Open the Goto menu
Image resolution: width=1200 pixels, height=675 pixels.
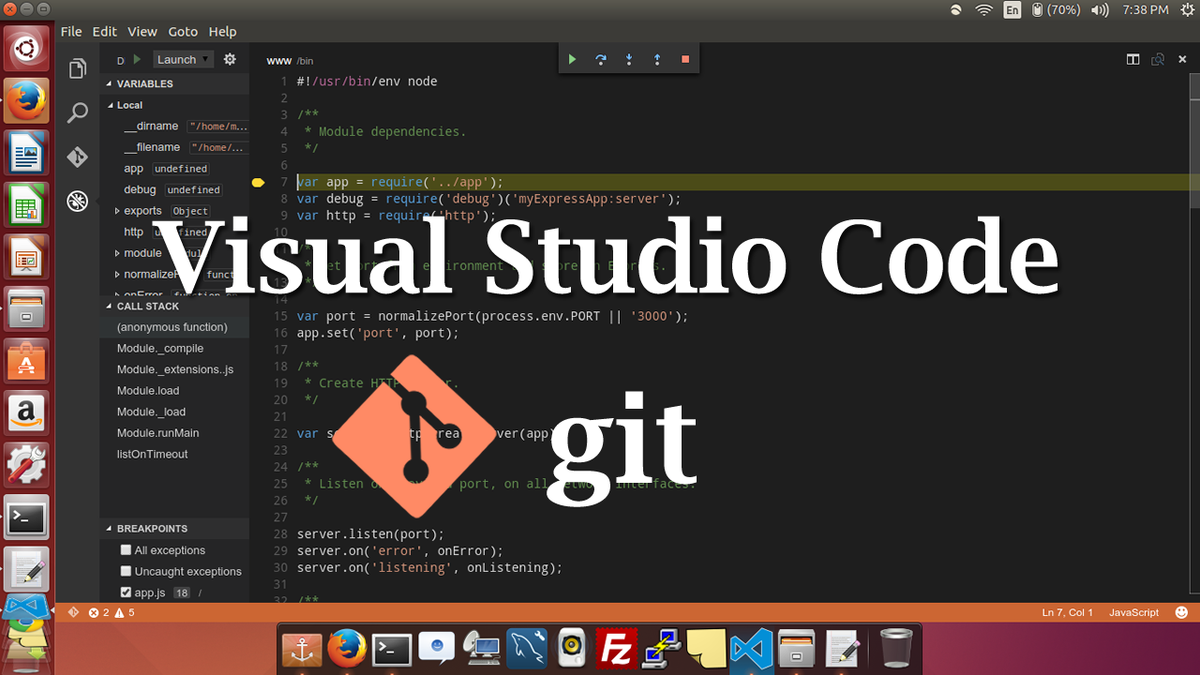point(183,32)
